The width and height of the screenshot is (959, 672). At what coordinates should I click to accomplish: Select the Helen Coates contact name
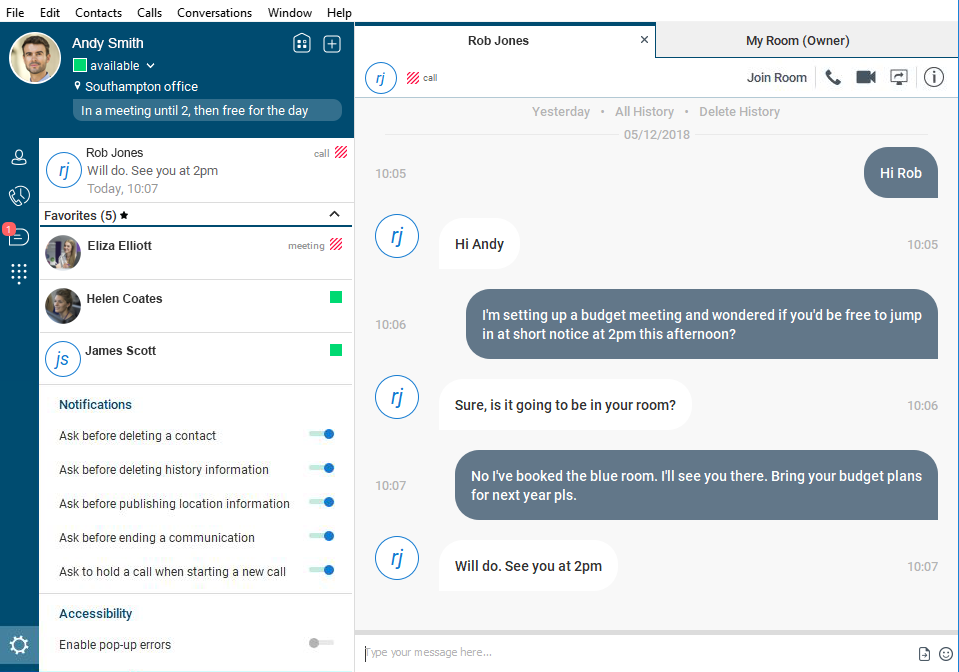pyautogui.click(x=124, y=298)
